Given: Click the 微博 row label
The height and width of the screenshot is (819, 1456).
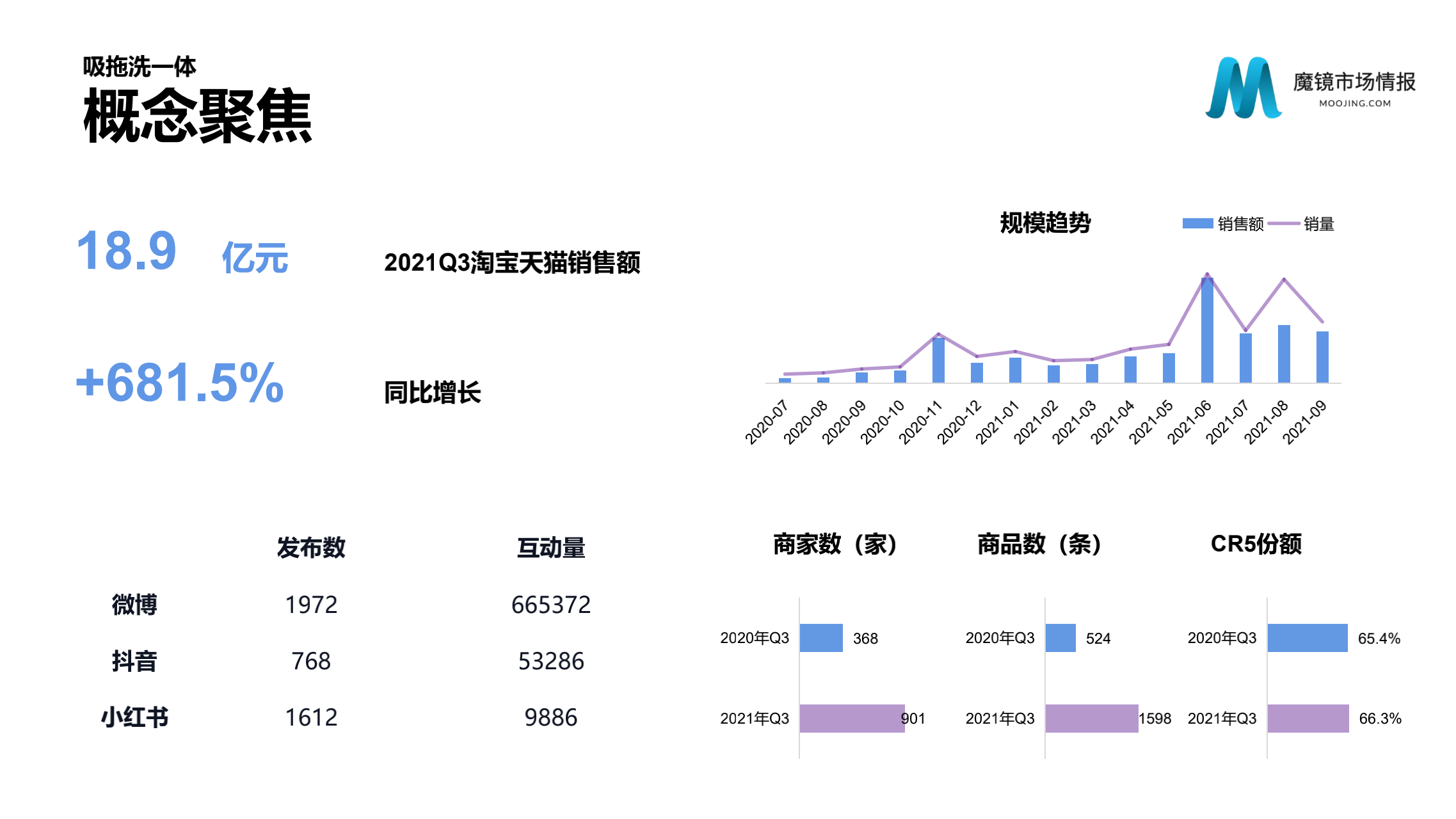Looking at the screenshot, I should tap(134, 605).
